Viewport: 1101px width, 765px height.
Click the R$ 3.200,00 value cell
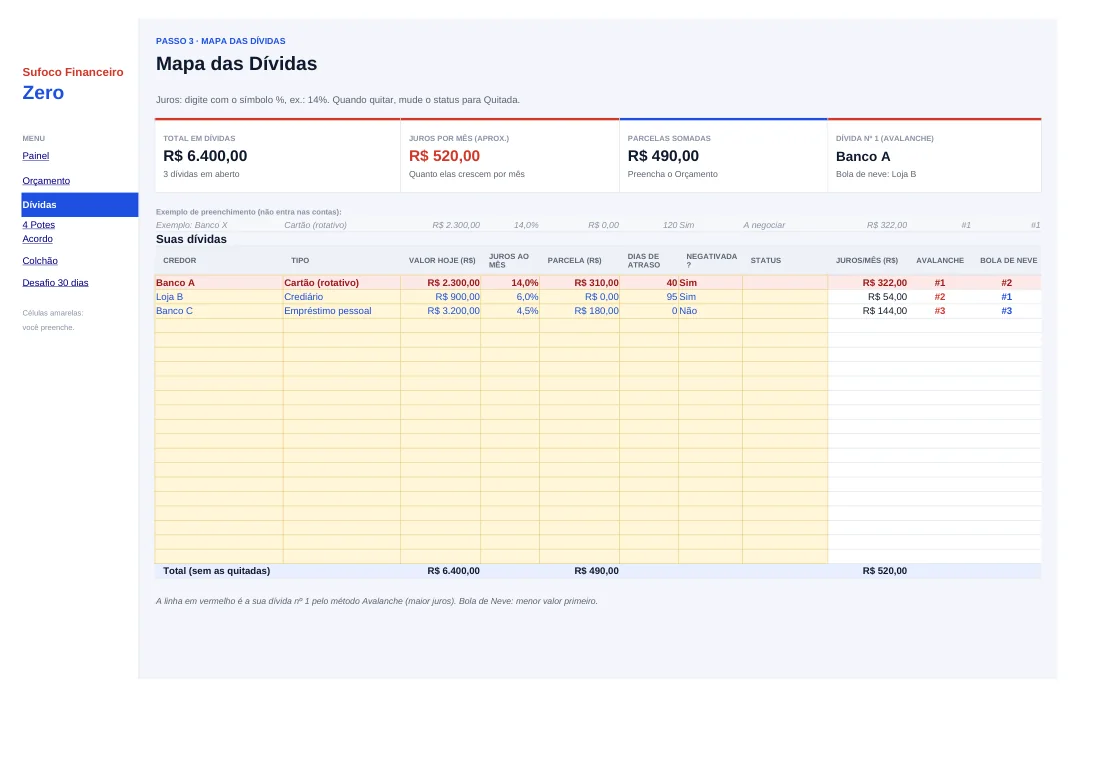click(x=440, y=310)
